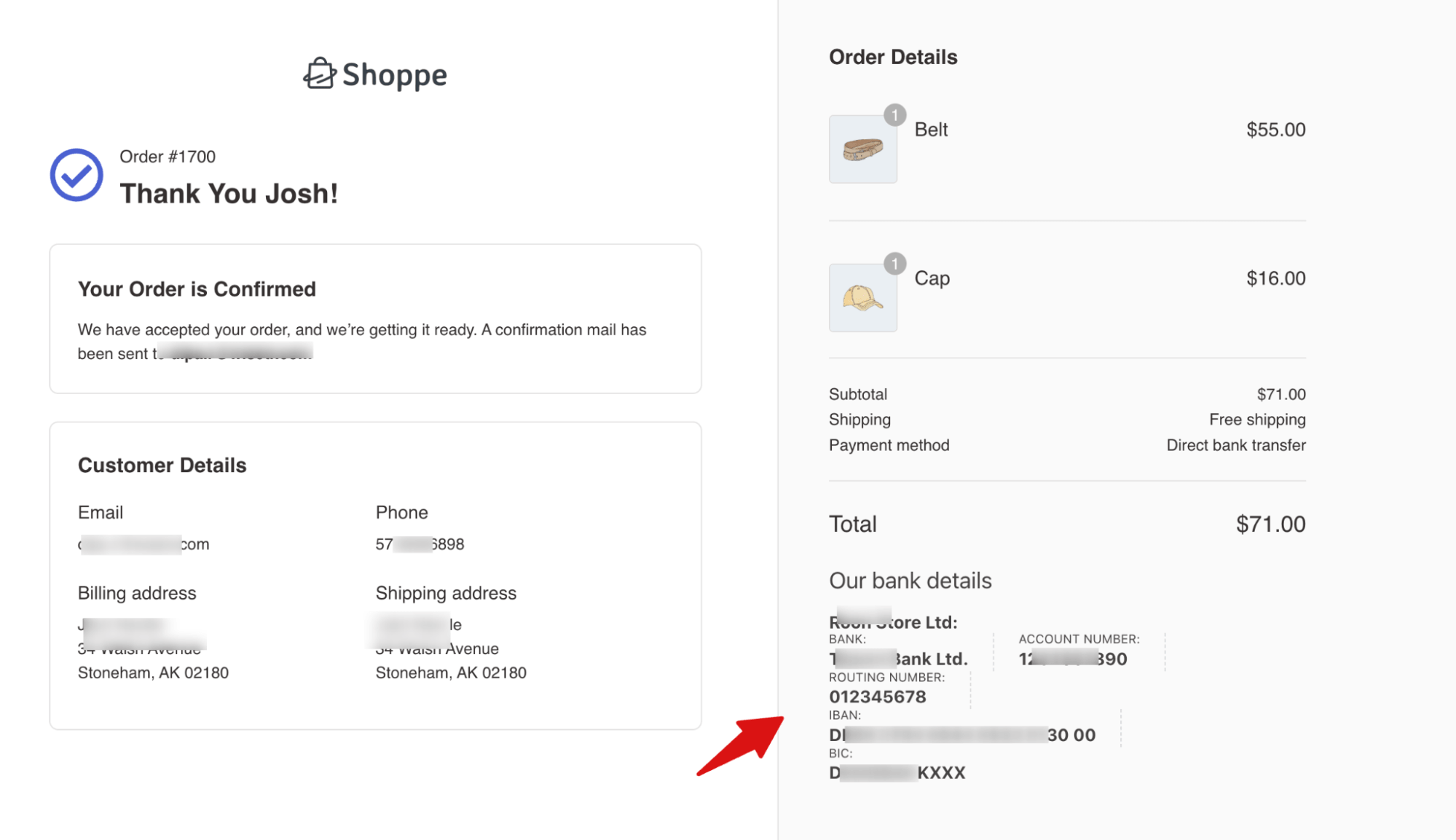
Task: Click the Direct bank transfer payment method text
Action: [1236, 445]
